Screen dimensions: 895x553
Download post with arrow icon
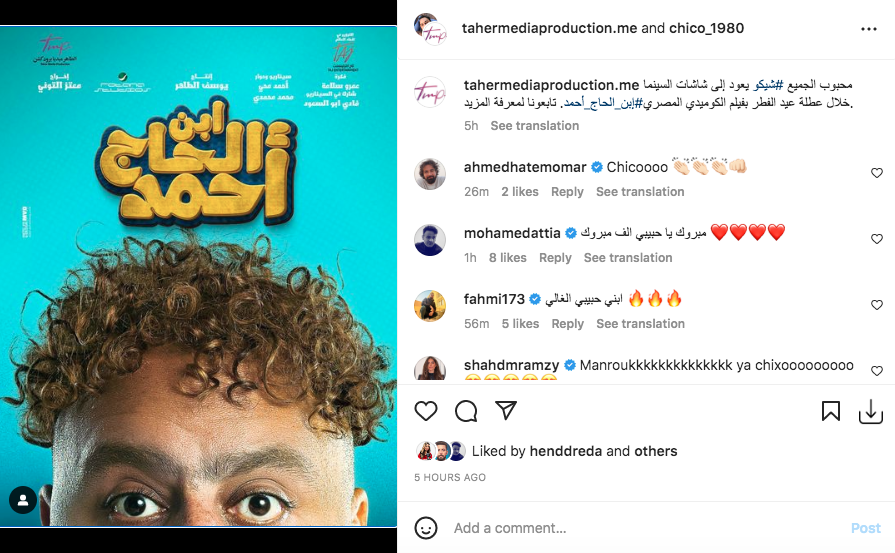click(x=870, y=411)
